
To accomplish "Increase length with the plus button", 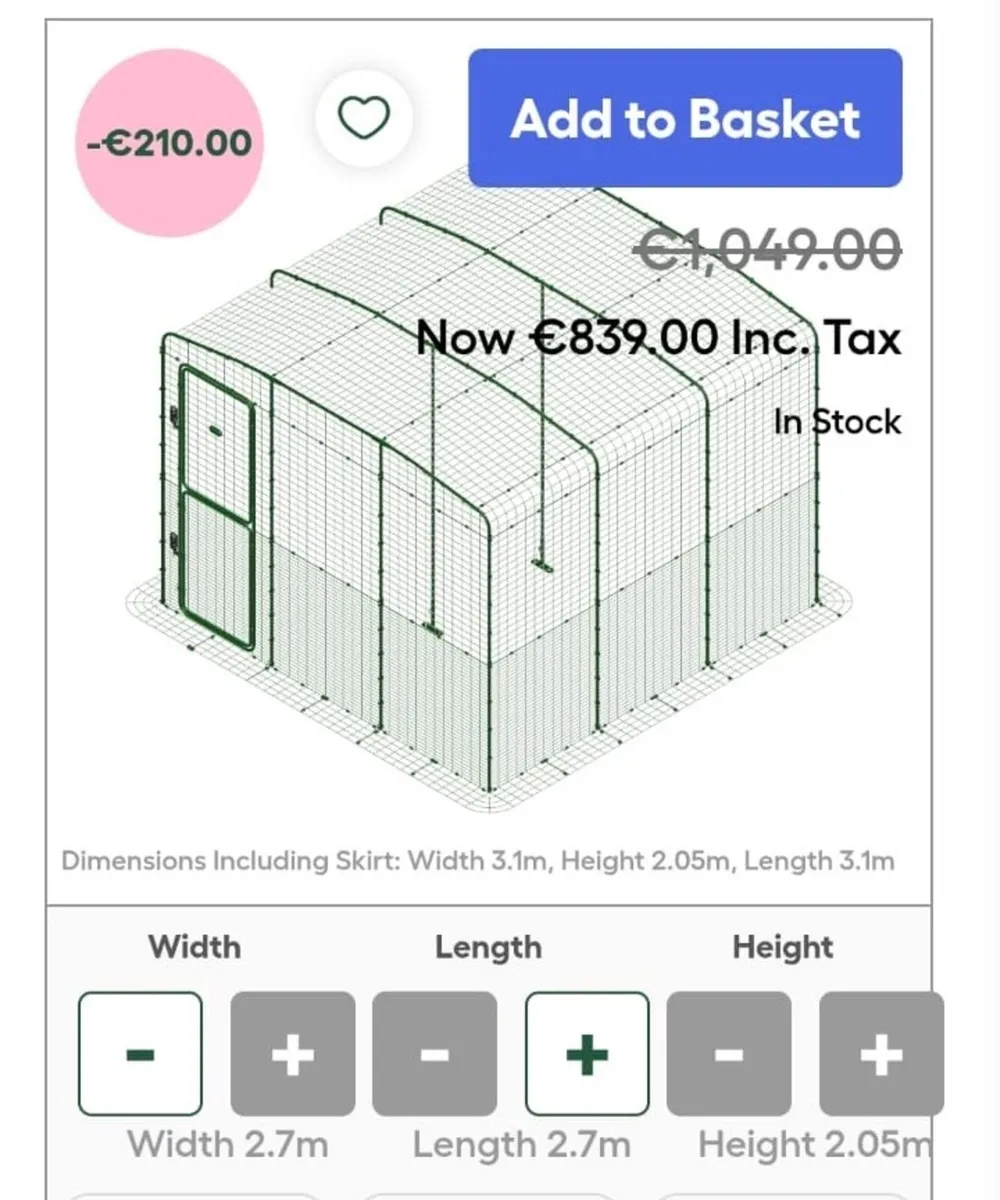I will click(587, 1053).
